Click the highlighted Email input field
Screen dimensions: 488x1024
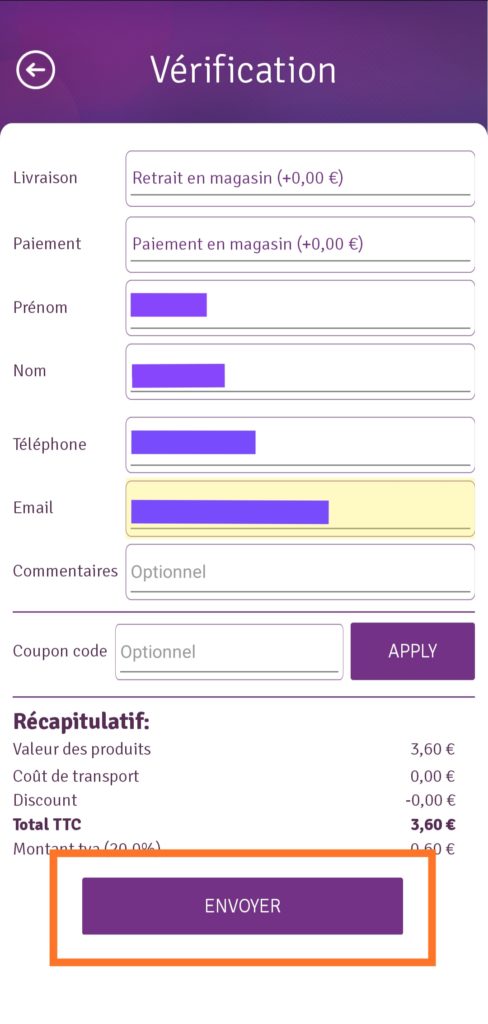click(x=301, y=509)
